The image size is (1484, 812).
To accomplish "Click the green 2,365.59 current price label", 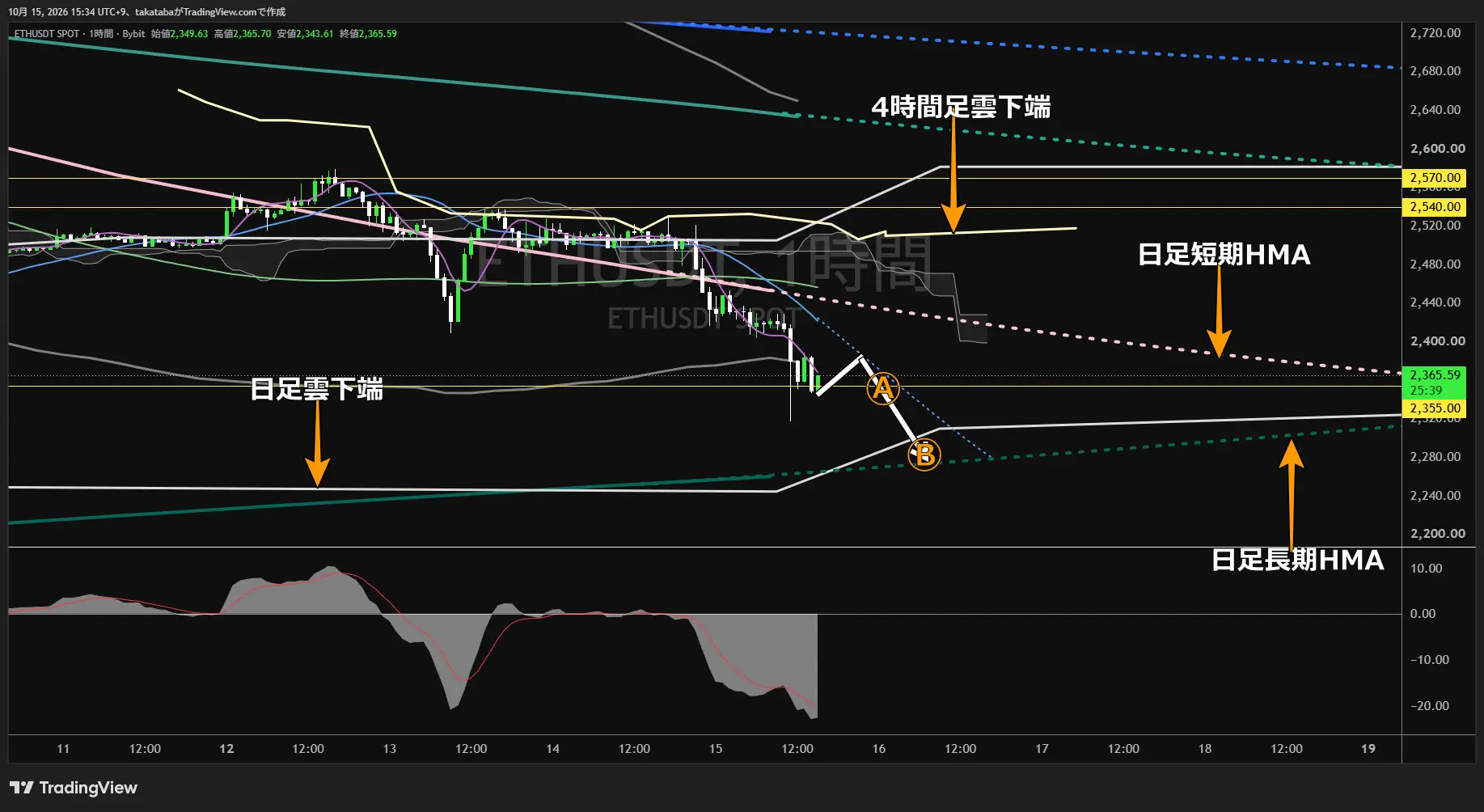I will (1435, 375).
